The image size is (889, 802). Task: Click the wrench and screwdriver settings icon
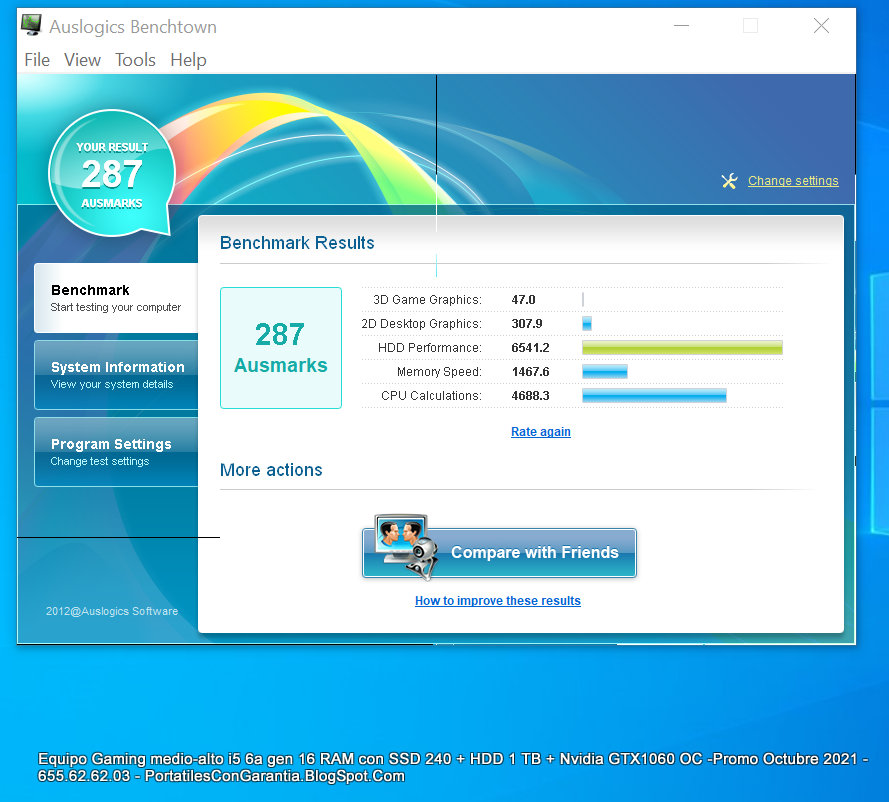(729, 181)
